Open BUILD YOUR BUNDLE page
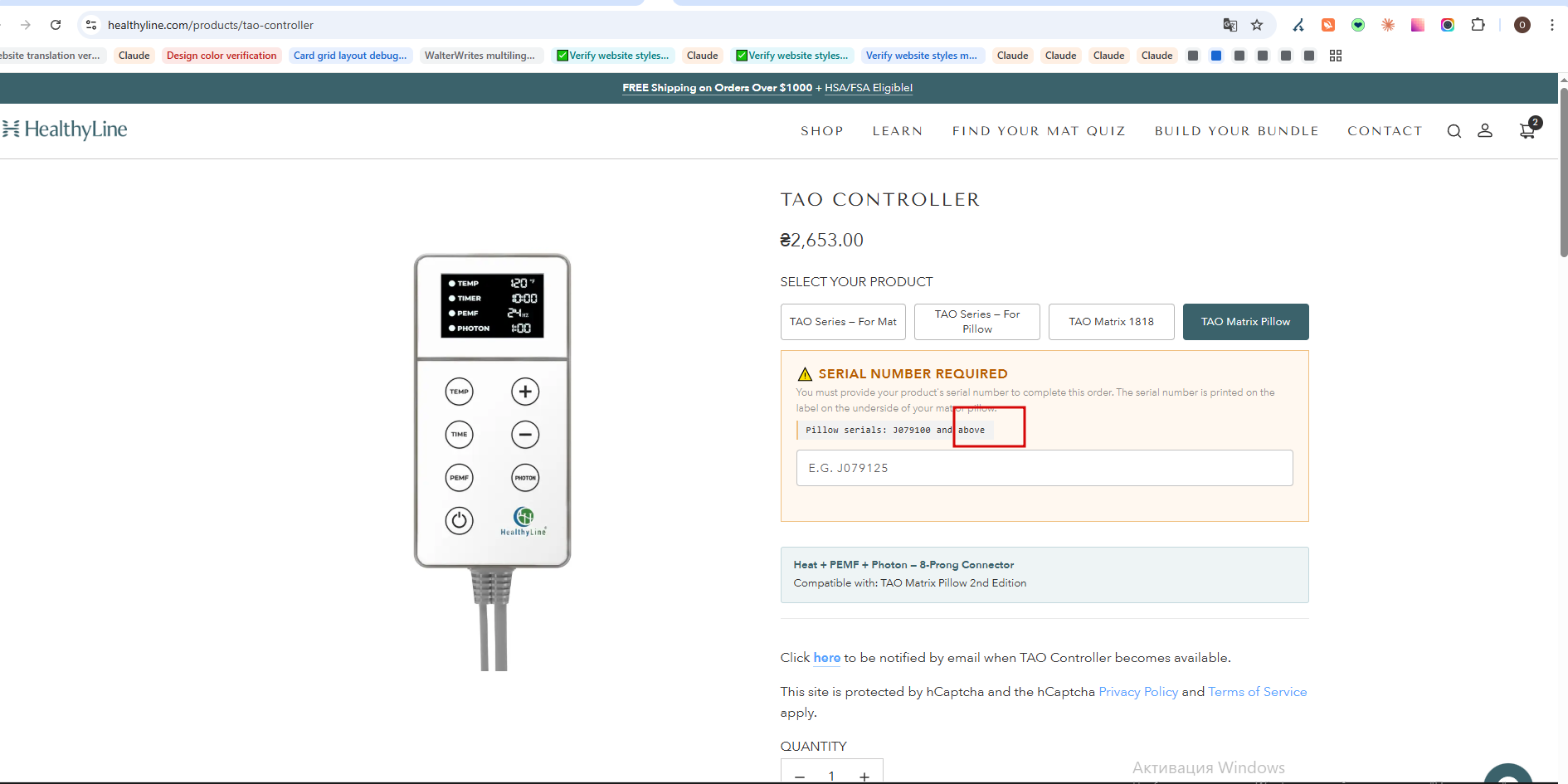This screenshot has height=784, width=1568. pos(1237,131)
